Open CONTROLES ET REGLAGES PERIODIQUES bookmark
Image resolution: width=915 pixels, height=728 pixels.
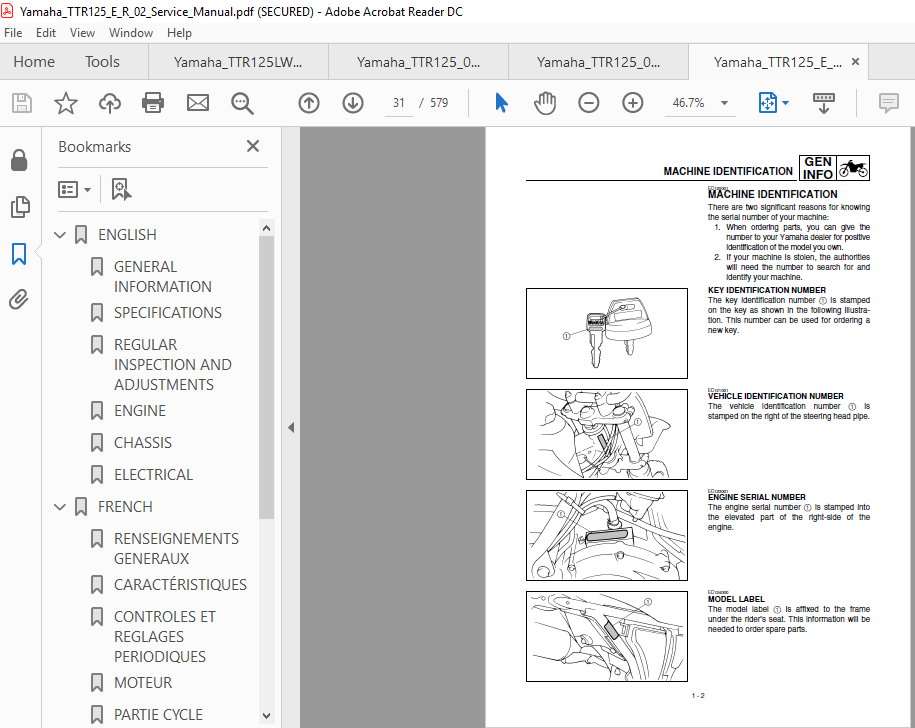(165, 636)
